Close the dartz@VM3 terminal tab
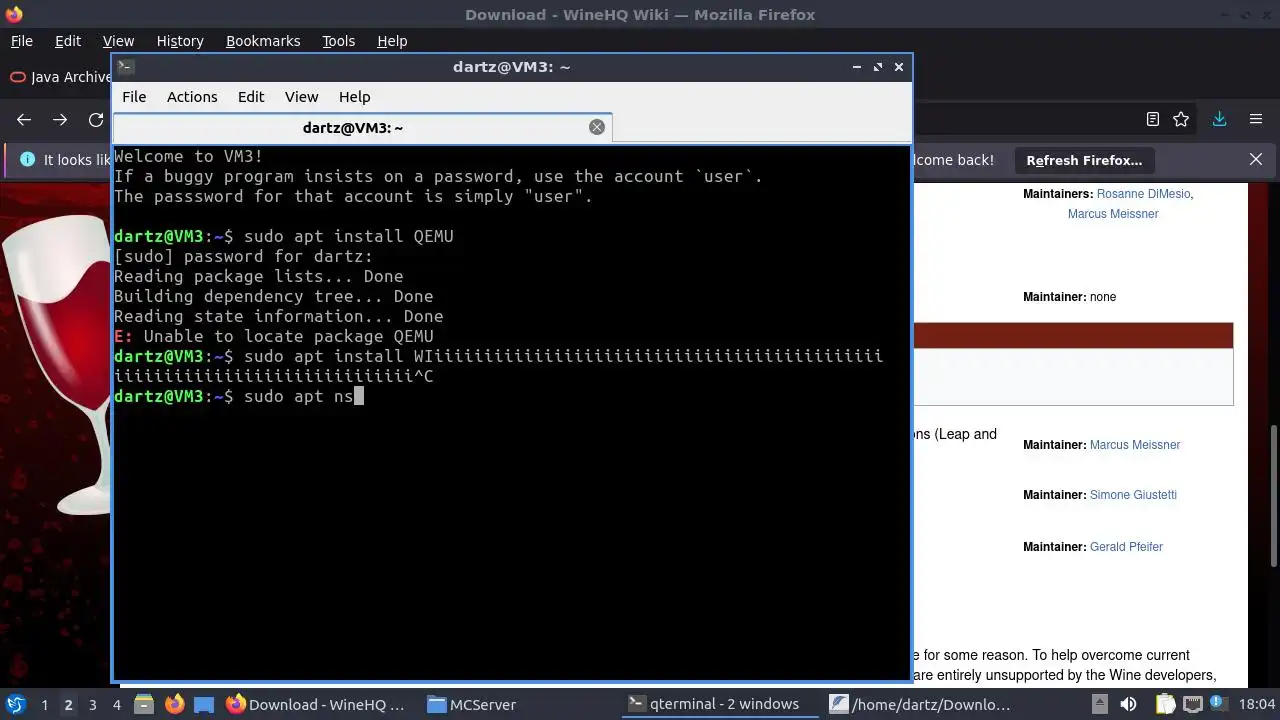Screen dimensions: 1280x720 click(597, 127)
